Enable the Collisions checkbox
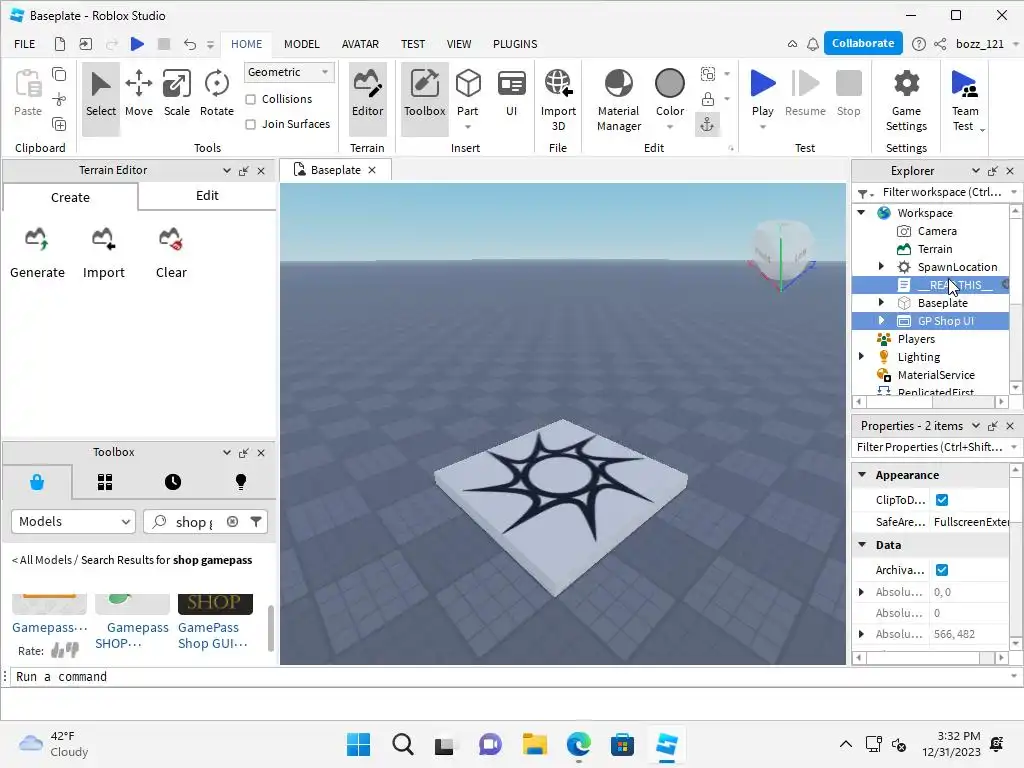The height and width of the screenshot is (768, 1024). 251,99
